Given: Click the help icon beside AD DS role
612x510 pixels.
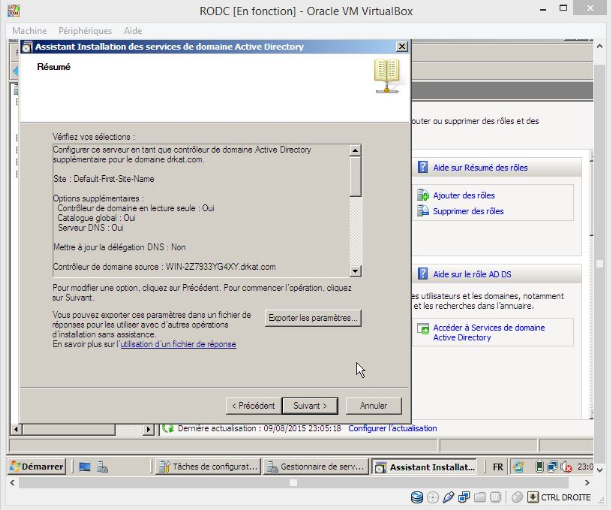Looking at the screenshot, I should tap(423, 274).
